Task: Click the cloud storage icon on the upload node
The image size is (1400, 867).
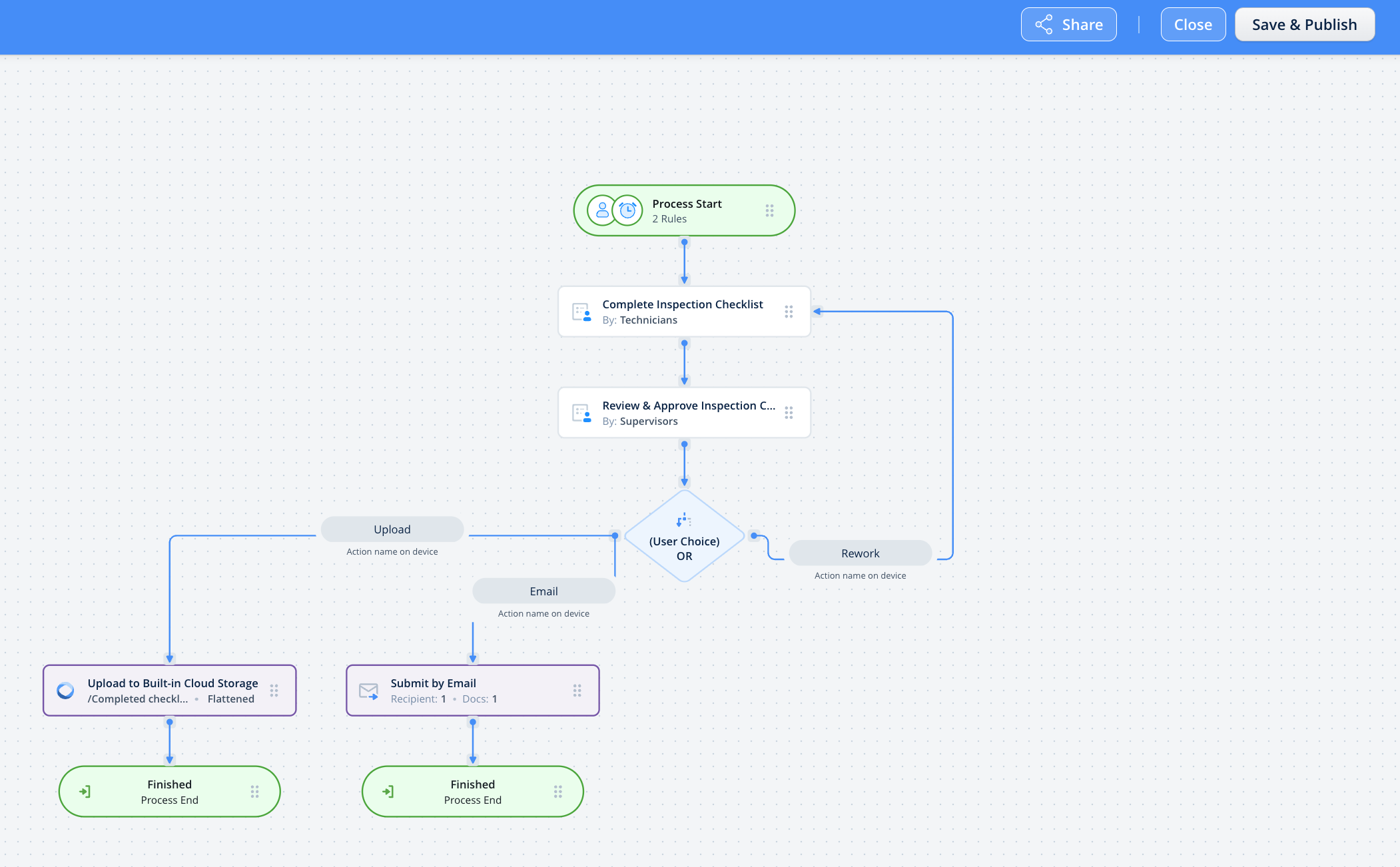Action: coord(65,691)
